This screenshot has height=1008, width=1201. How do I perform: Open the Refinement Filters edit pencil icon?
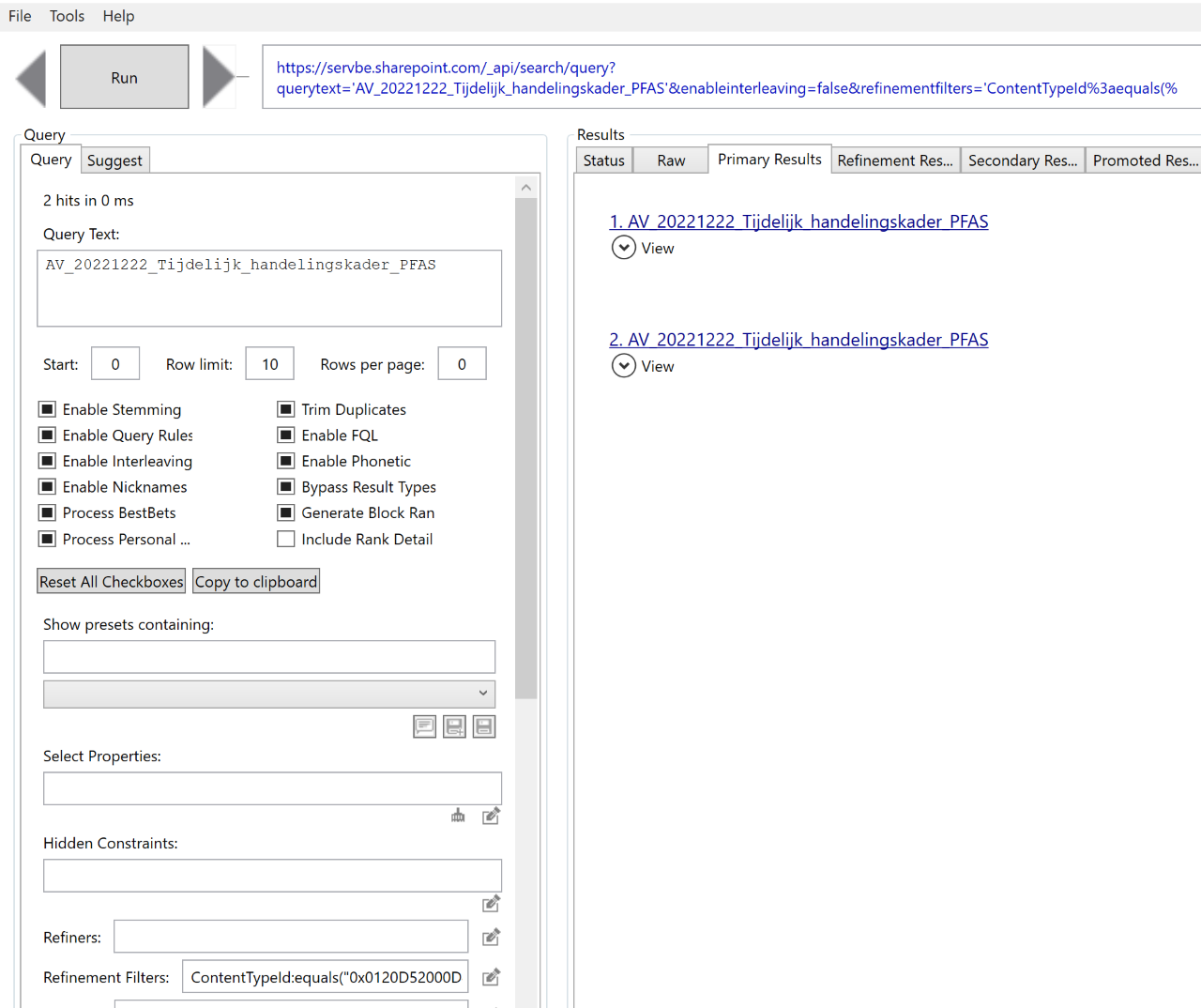point(491,977)
